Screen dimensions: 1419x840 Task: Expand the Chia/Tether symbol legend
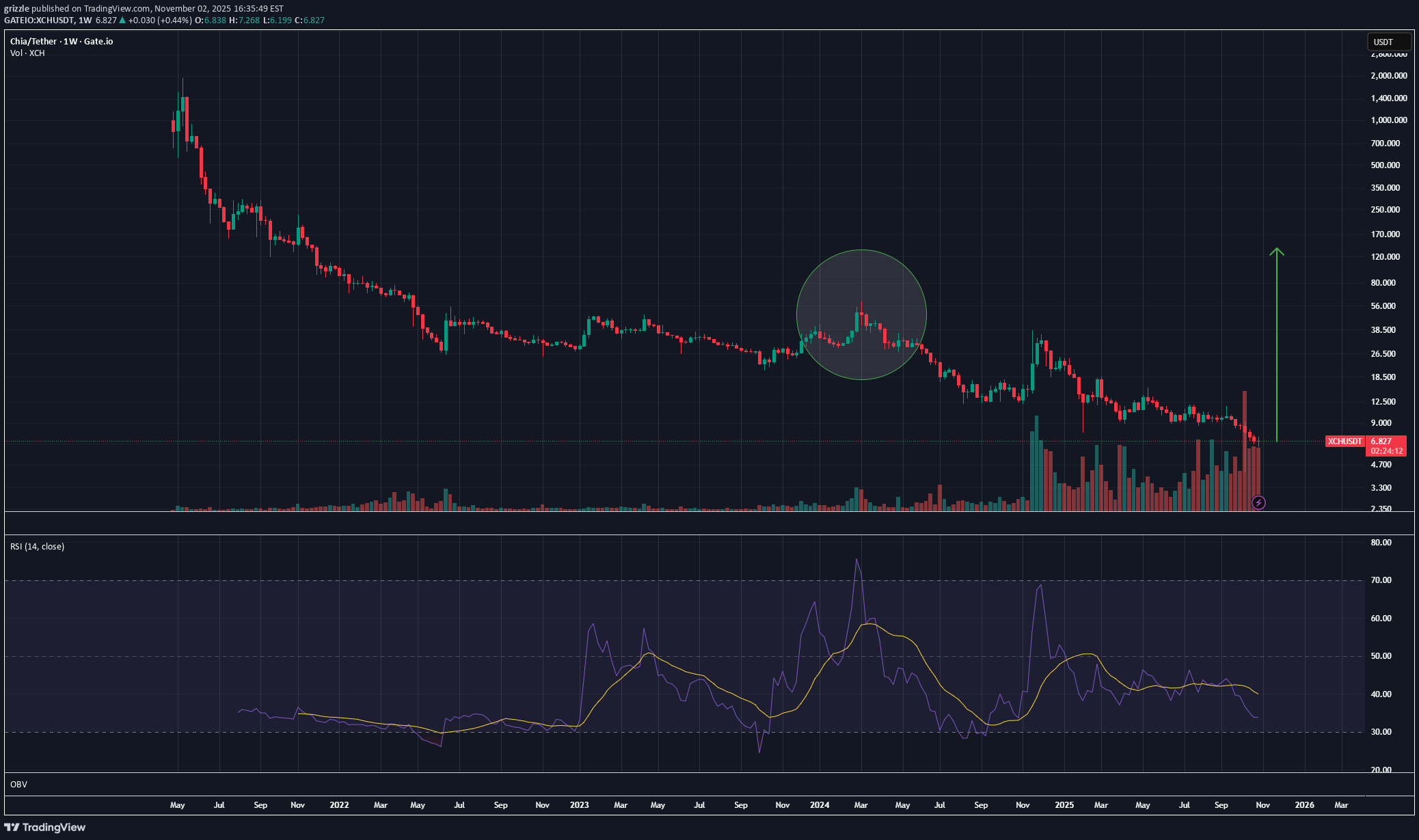pyautogui.click(x=34, y=41)
